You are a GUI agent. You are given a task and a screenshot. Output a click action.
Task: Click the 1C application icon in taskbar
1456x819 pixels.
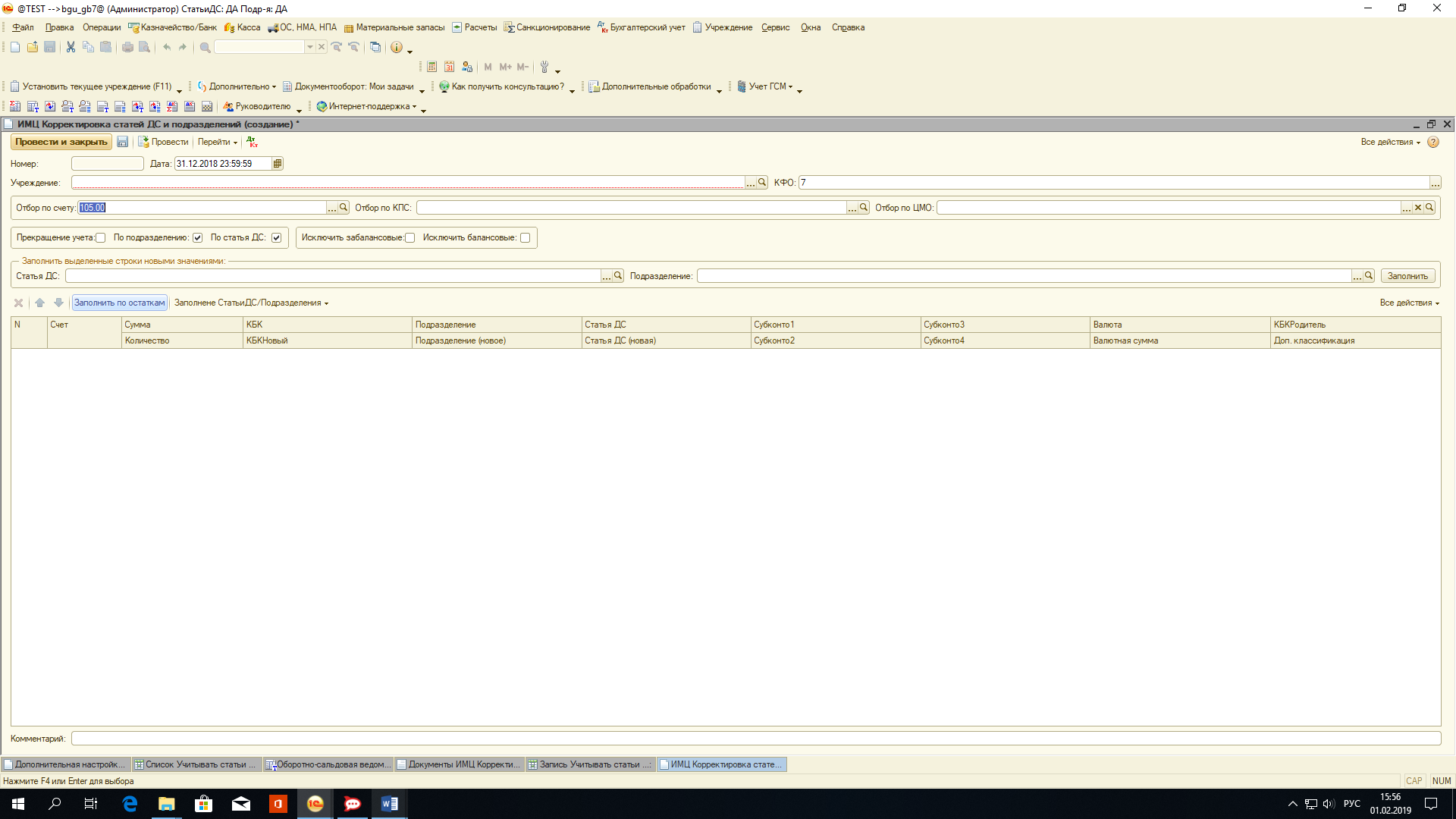coord(315,804)
